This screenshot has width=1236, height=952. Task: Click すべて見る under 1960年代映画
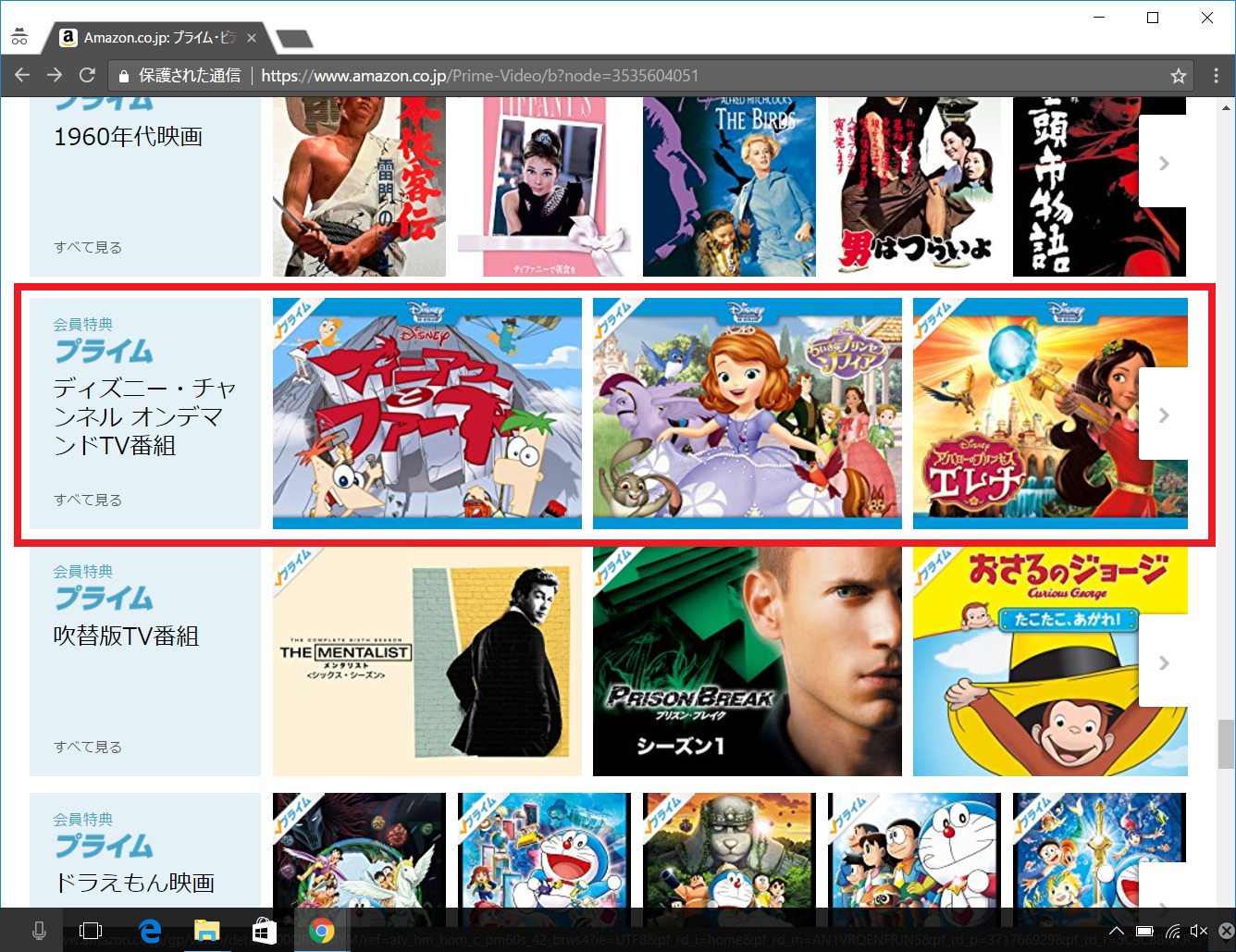point(88,247)
